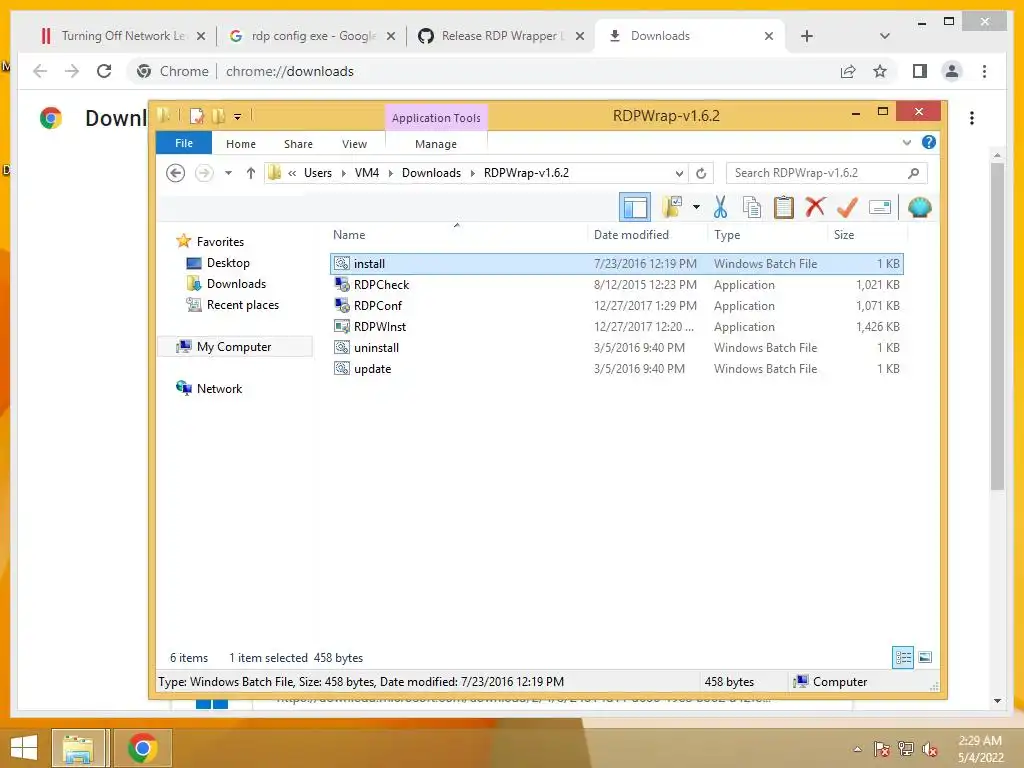The width and height of the screenshot is (1024, 768).
Task: Click the clipboard Paste icon
Action: point(783,208)
